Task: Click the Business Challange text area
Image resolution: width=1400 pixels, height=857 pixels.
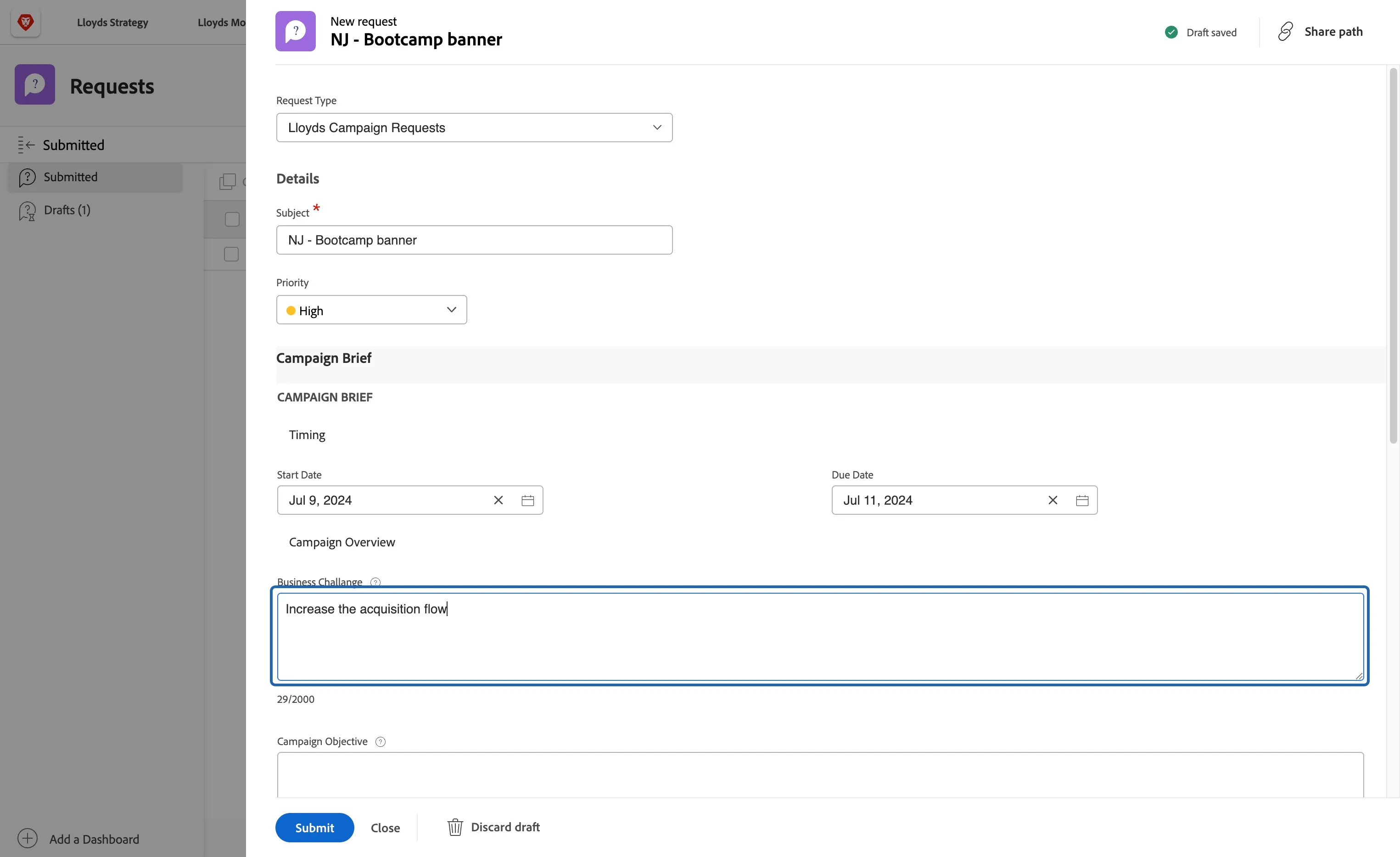Action: pos(820,637)
